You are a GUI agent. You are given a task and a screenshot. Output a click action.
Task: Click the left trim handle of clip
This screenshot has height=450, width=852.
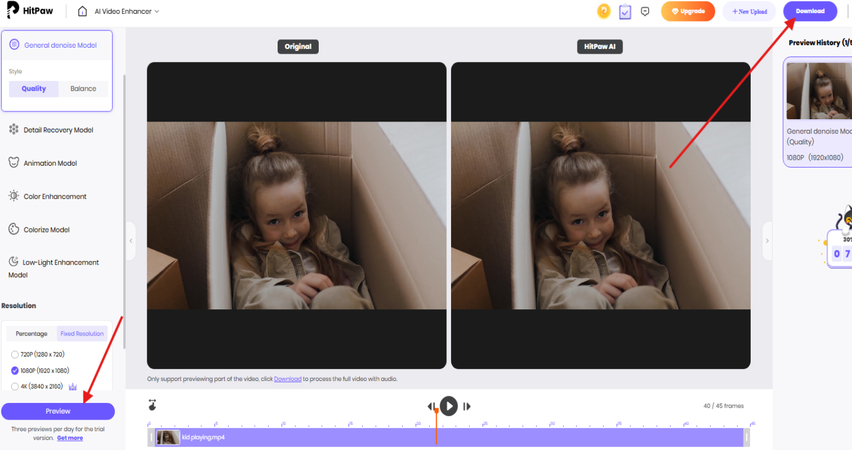point(151,438)
